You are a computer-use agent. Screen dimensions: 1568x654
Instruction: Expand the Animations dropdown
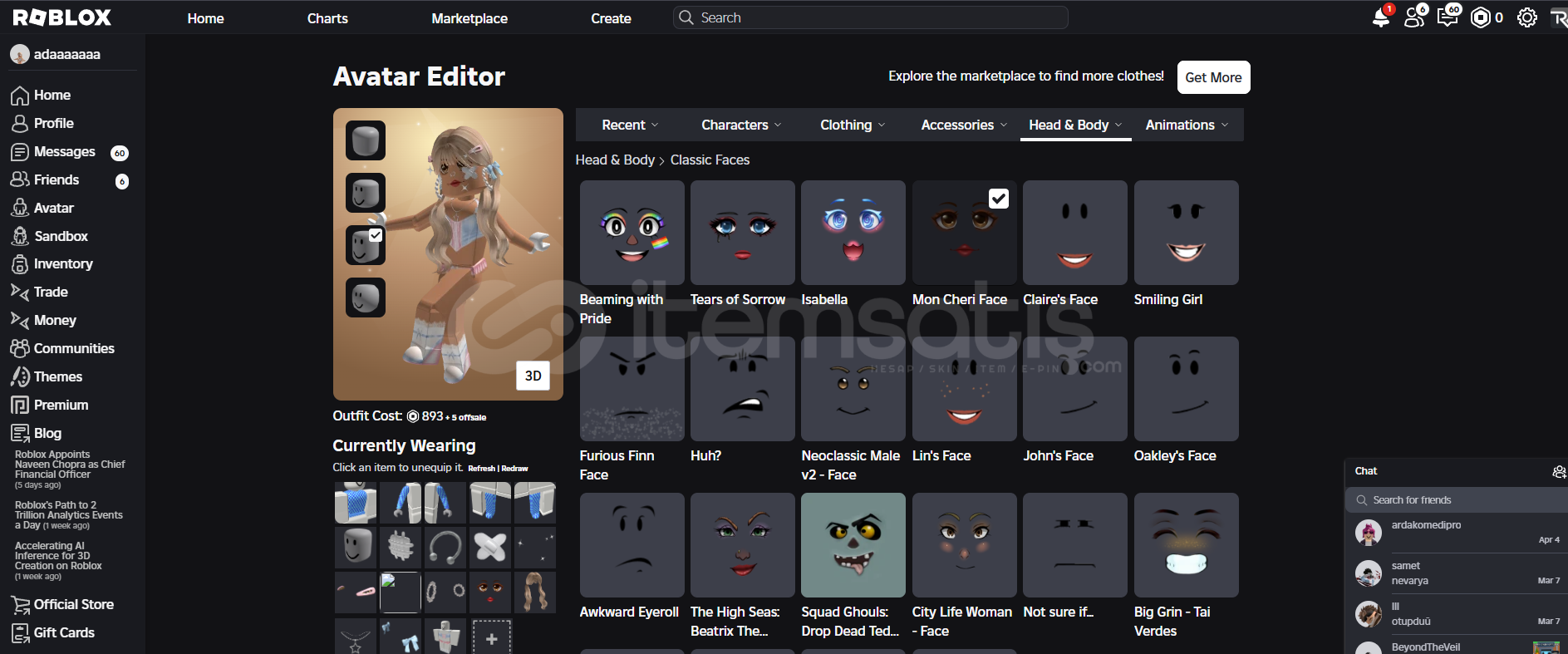[x=1187, y=125]
